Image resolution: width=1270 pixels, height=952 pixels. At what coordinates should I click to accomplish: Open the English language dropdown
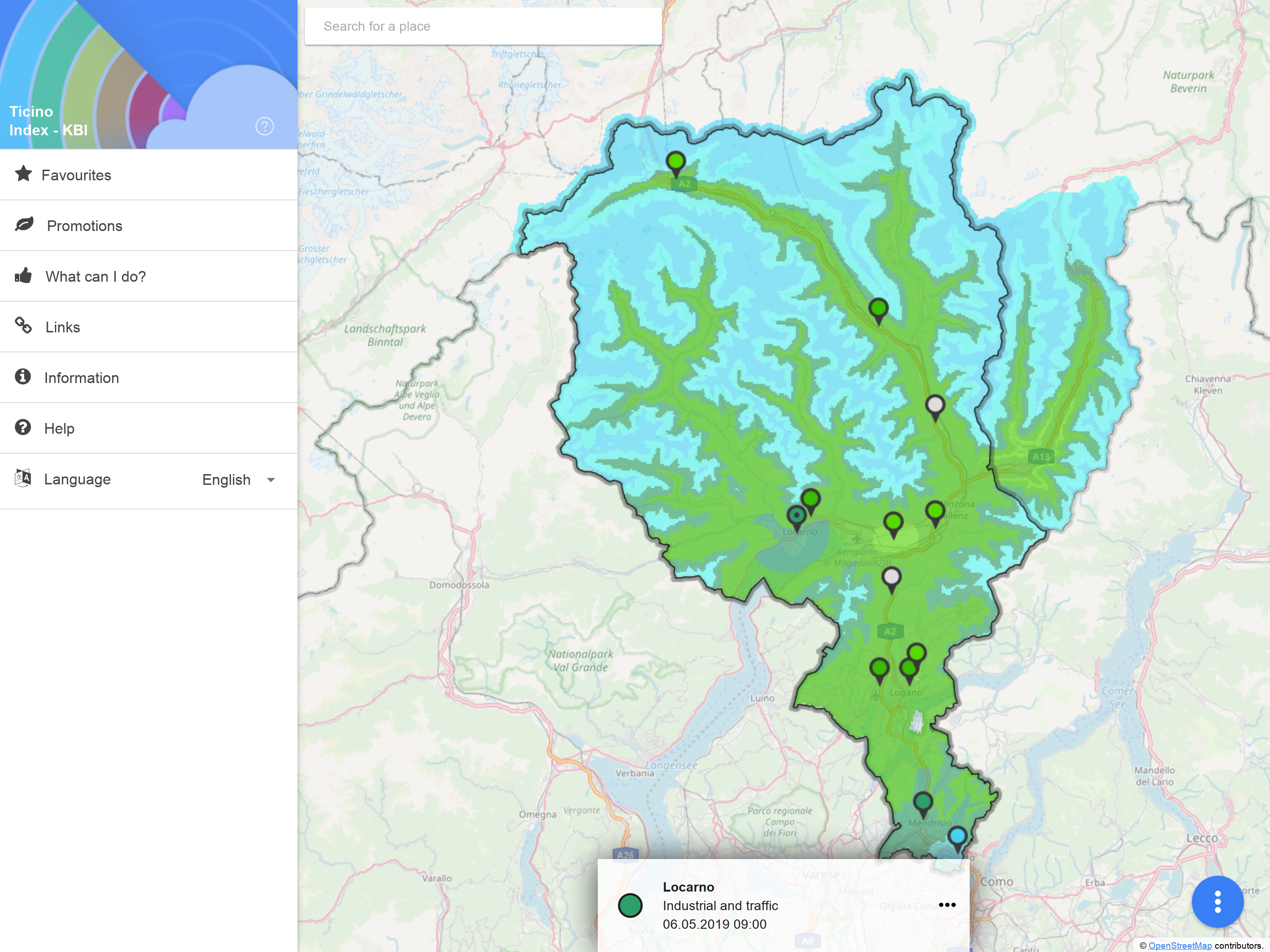pos(227,479)
